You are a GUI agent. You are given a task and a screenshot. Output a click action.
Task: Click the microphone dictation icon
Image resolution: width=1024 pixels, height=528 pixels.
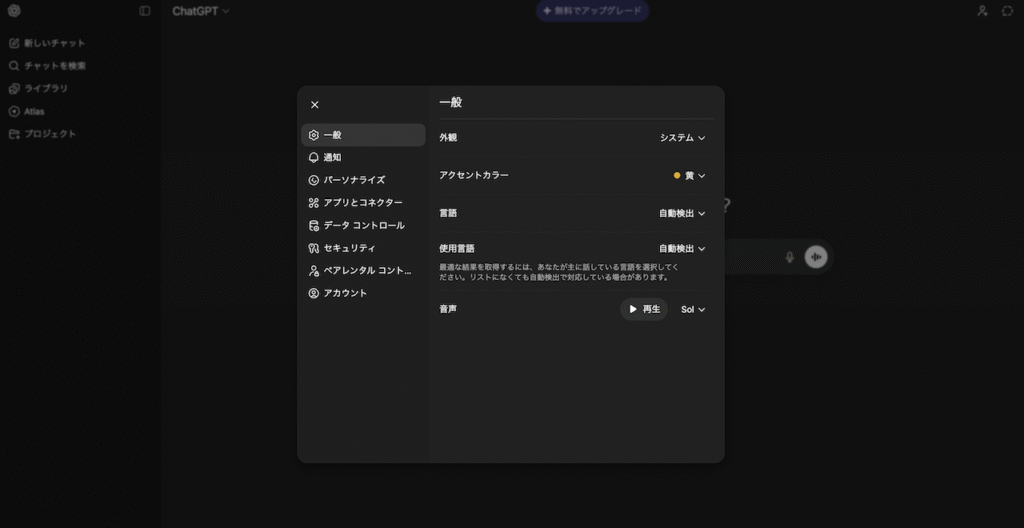click(789, 257)
